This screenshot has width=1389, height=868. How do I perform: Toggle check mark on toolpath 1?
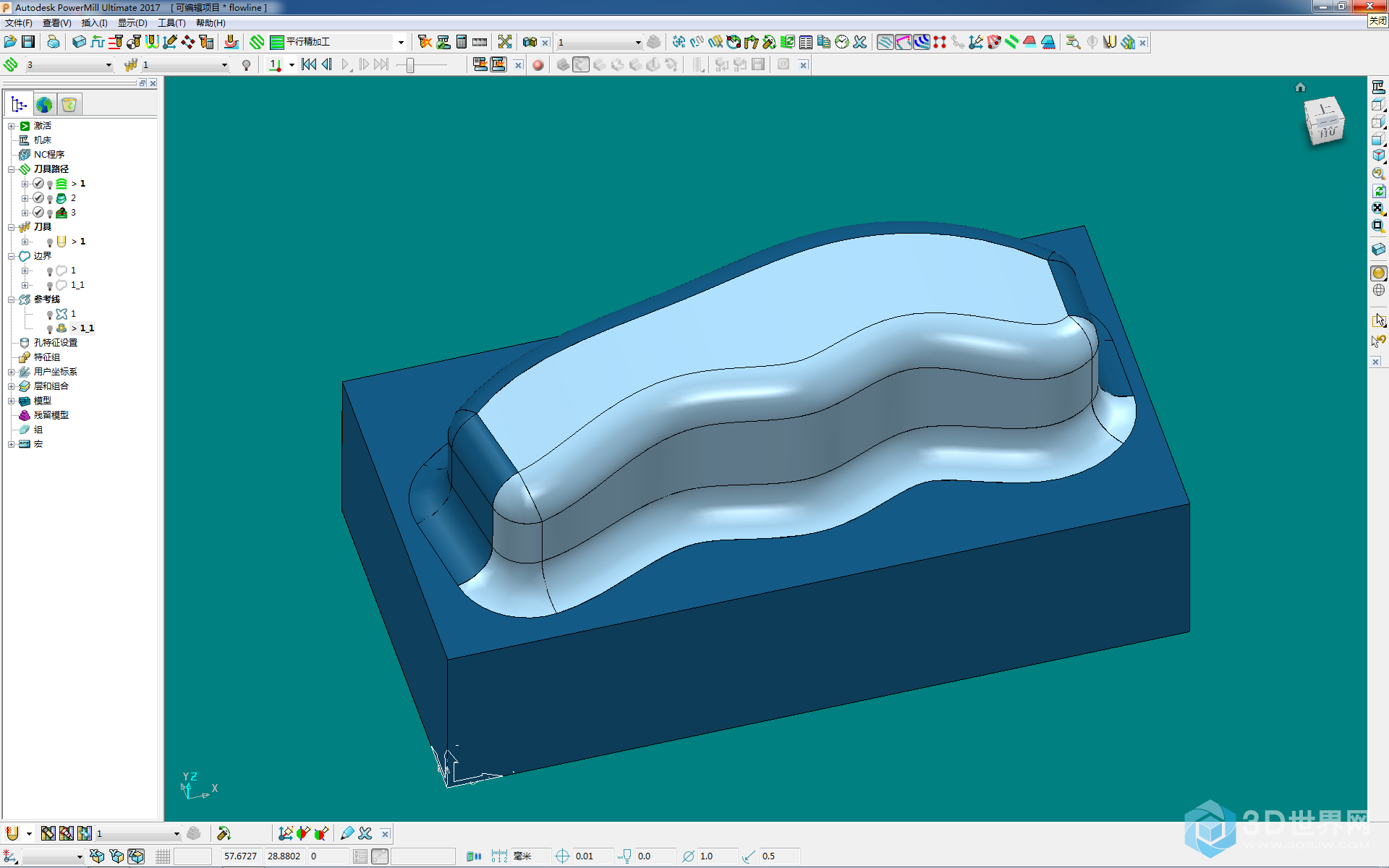38,184
